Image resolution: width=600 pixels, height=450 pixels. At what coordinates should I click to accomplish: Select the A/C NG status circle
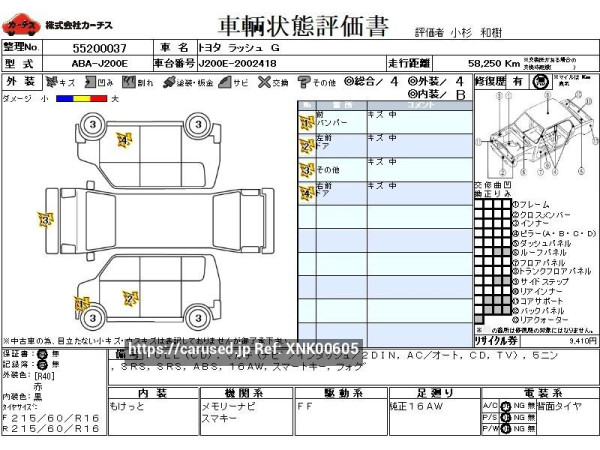click(x=505, y=405)
